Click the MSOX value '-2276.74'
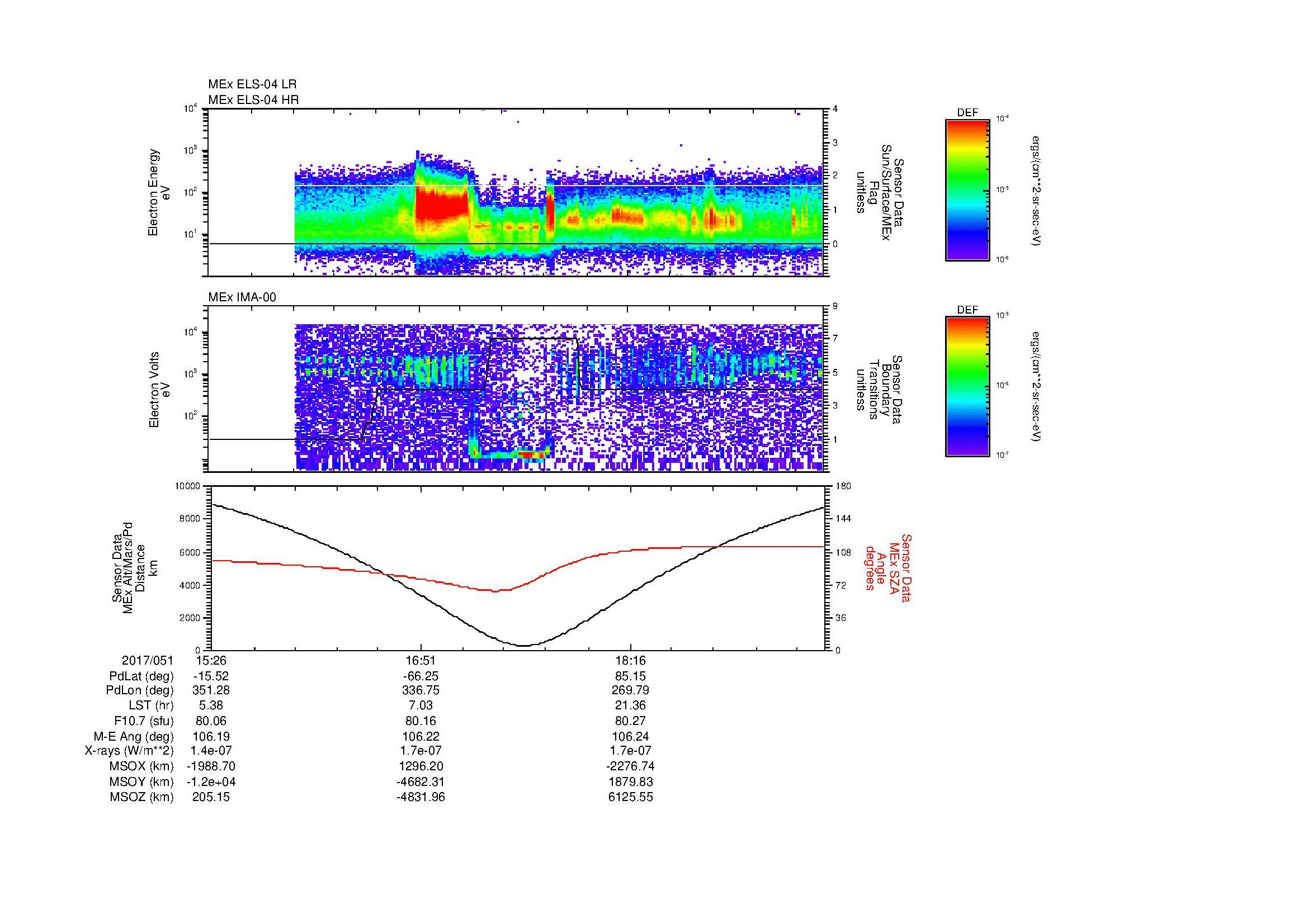1308x924 pixels. [631, 766]
